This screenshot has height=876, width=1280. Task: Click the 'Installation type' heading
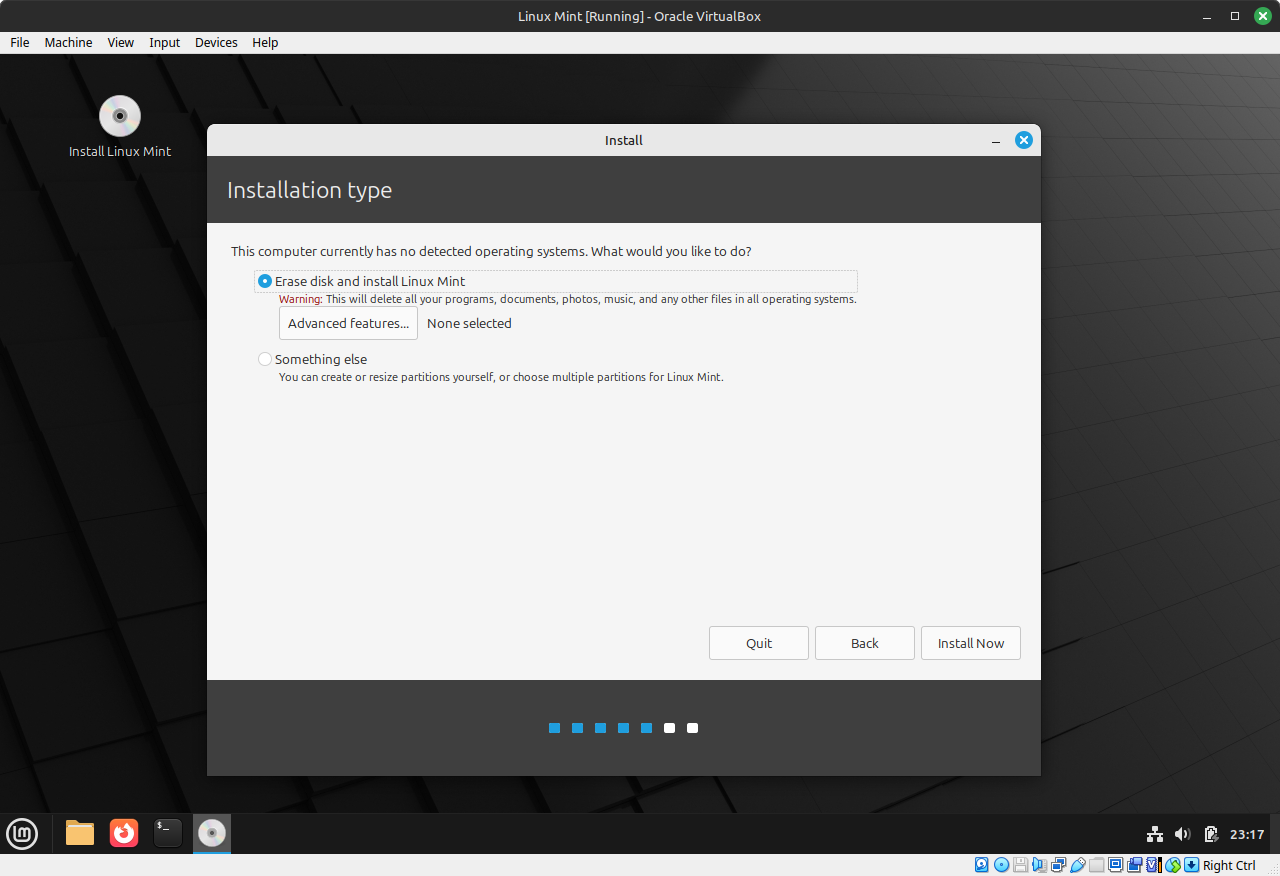tap(309, 190)
